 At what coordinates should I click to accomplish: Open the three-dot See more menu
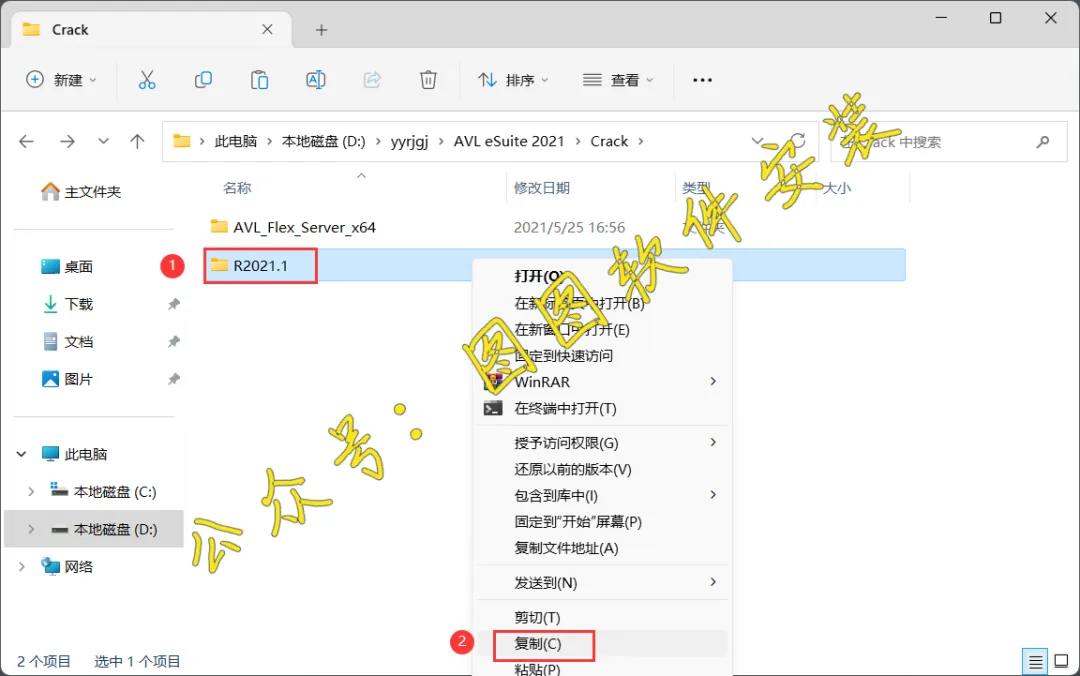(703, 80)
